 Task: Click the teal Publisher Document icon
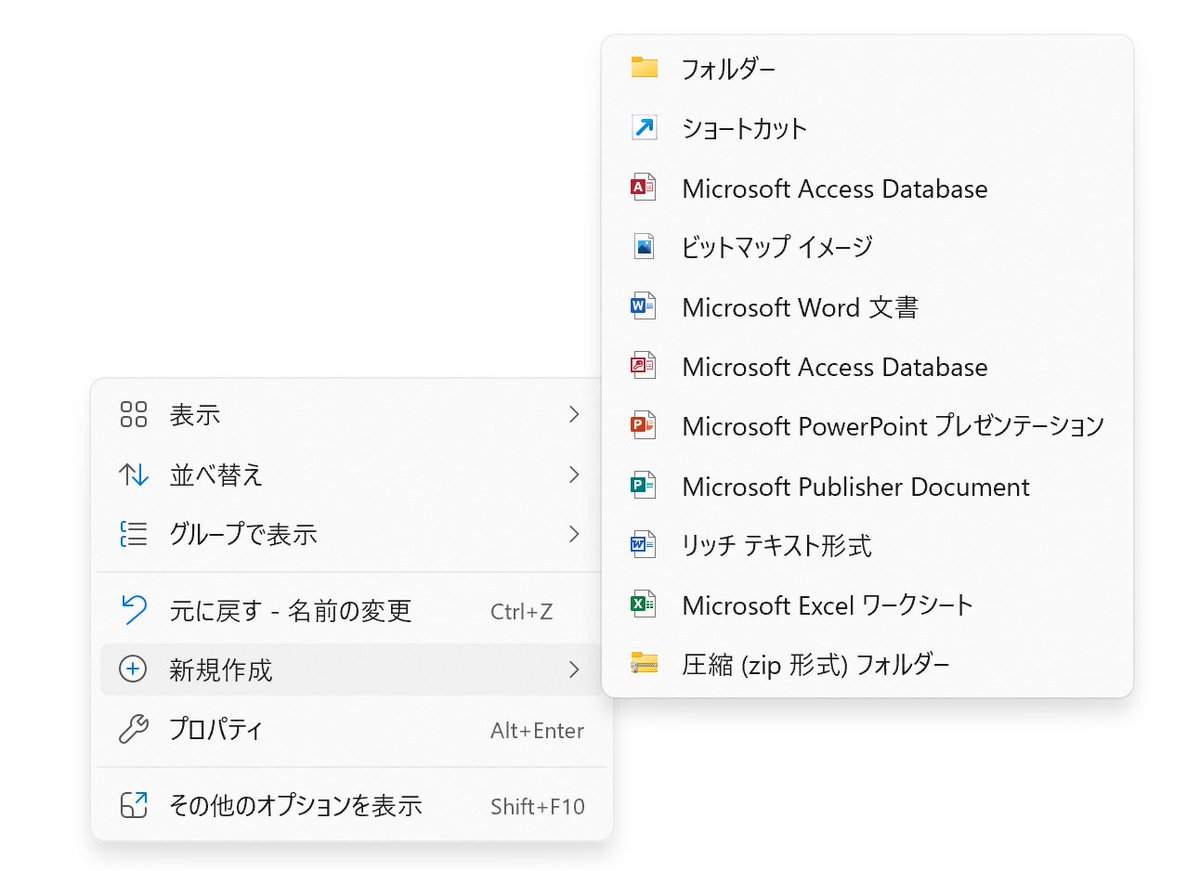(644, 486)
